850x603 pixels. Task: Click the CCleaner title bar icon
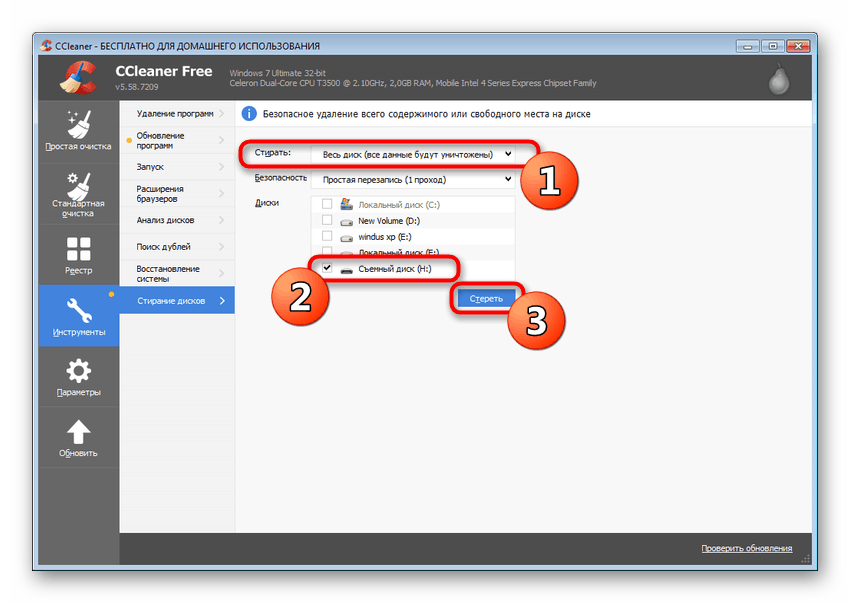pos(47,46)
